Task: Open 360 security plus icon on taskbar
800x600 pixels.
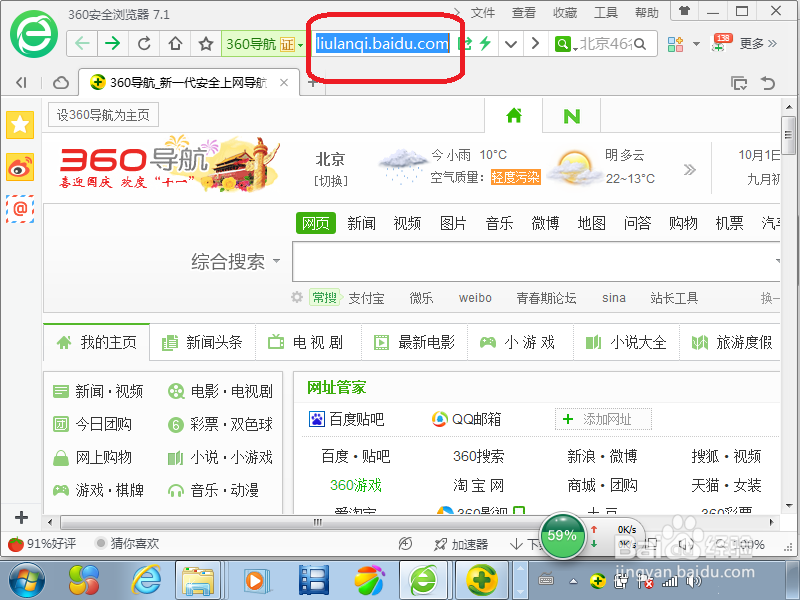Action: point(482,580)
